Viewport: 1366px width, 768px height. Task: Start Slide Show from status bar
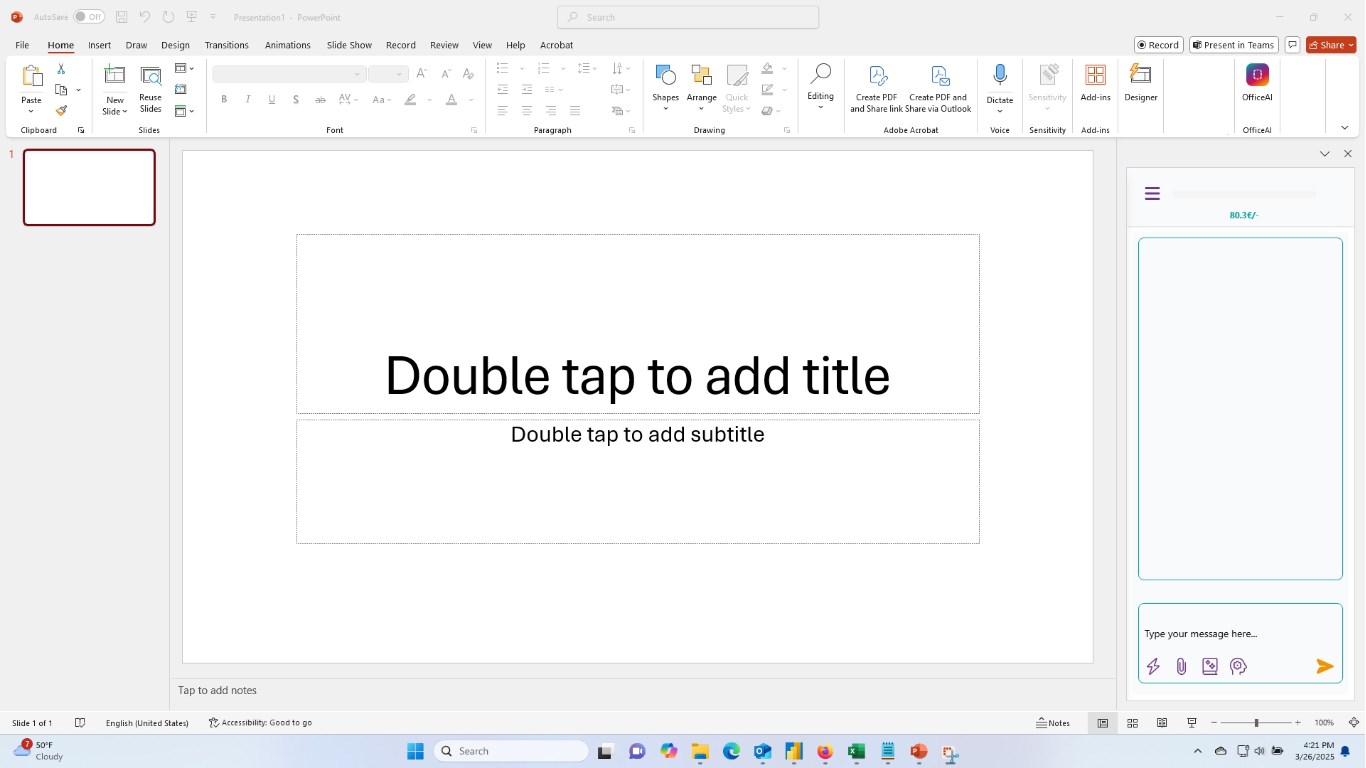pyautogui.click(x=1192, y=723)
